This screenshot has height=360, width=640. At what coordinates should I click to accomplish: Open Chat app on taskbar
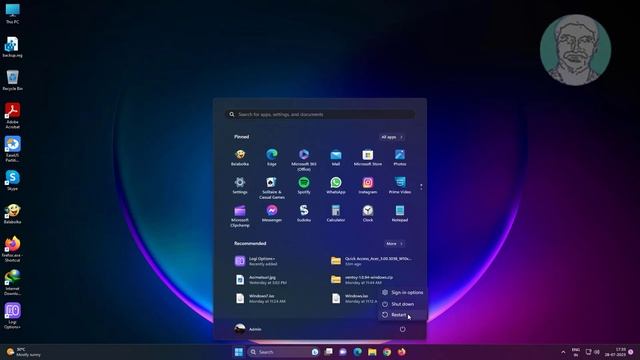click(343, 352)
